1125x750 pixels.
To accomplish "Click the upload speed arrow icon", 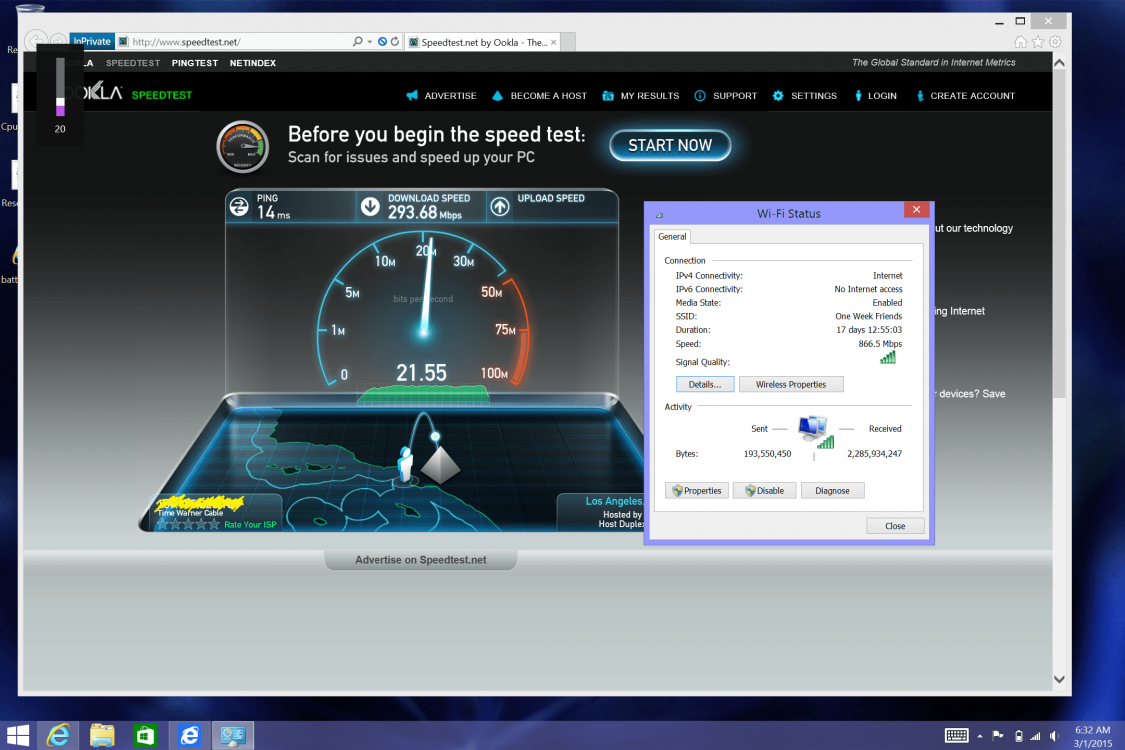I will [500, 207].
